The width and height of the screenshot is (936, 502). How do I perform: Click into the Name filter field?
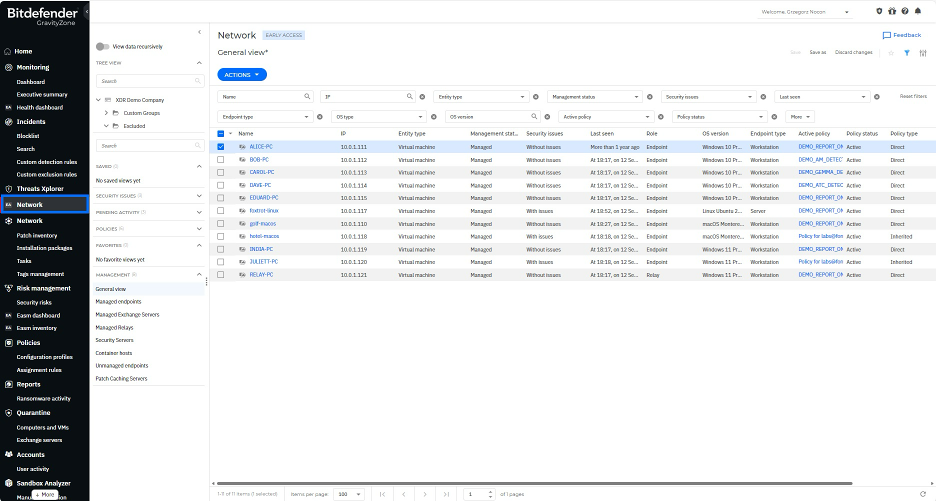point(265,97)
